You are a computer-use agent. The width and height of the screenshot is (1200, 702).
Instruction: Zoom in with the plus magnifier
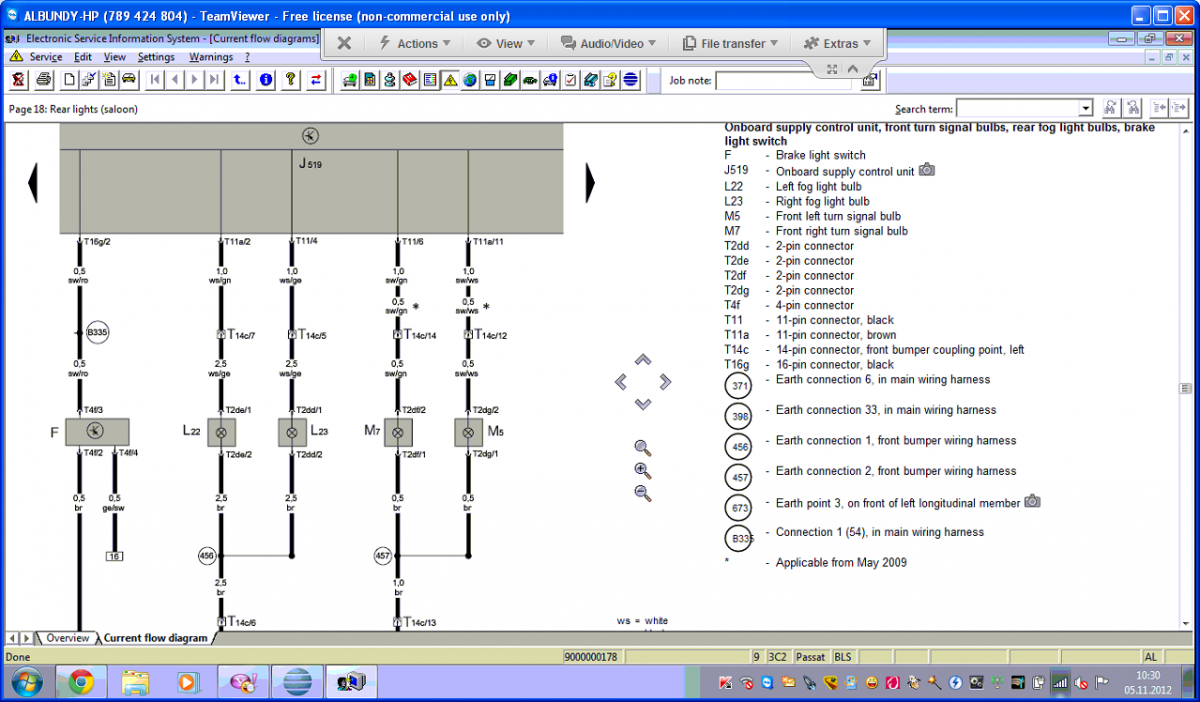tap(643, 470)
